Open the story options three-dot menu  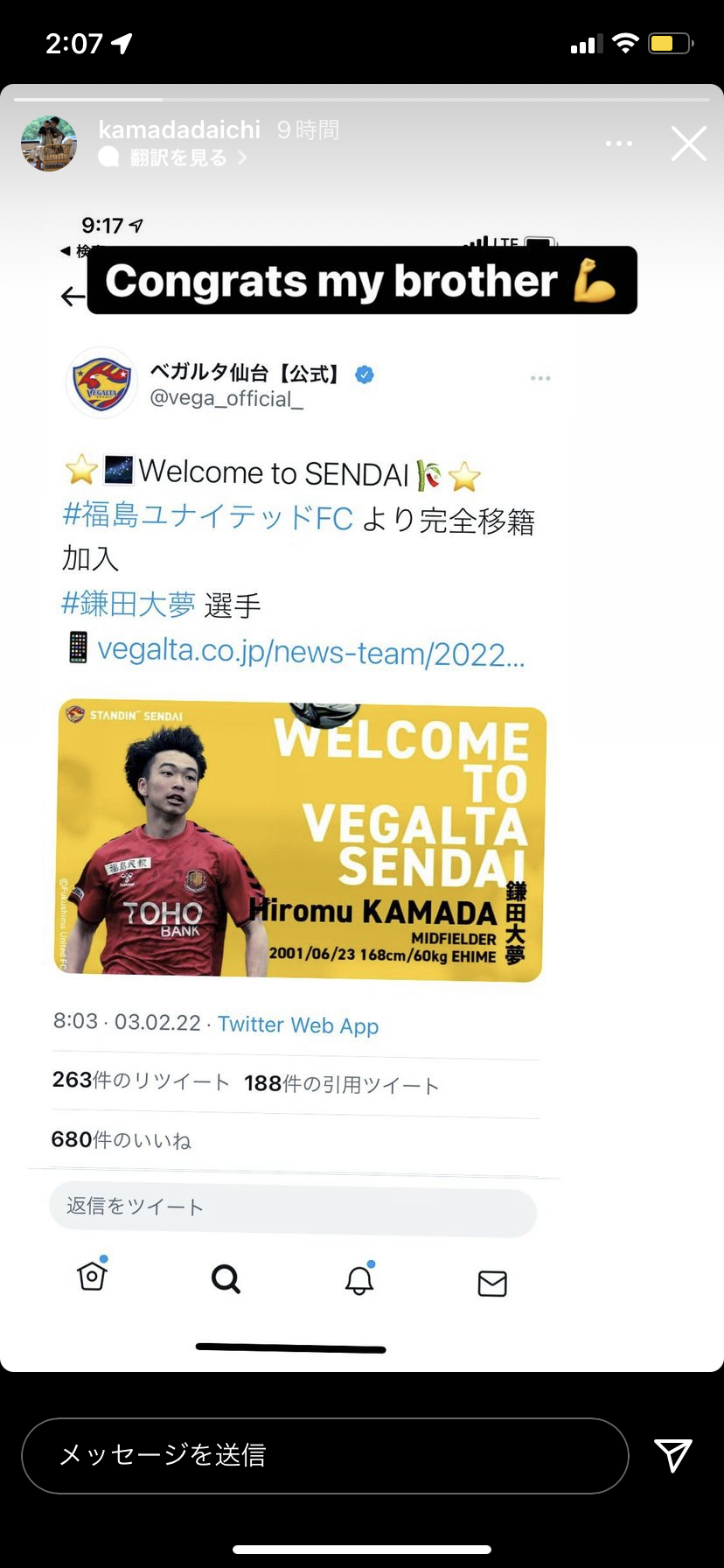[x=619, y=143]
